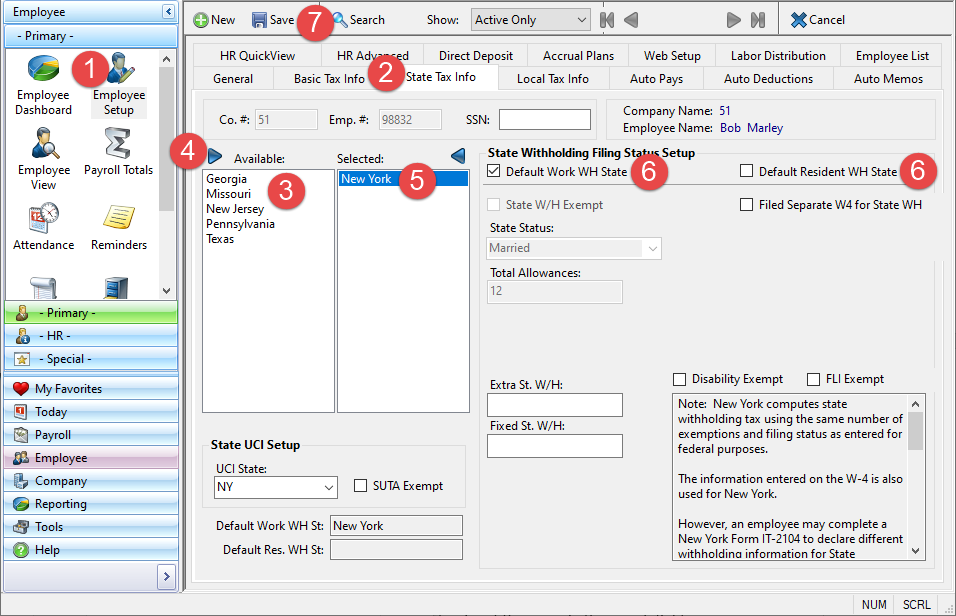Image resolution: width=956 pixels, height=616 pixels.
Task: Switch to the General tab
Action: 233,79
